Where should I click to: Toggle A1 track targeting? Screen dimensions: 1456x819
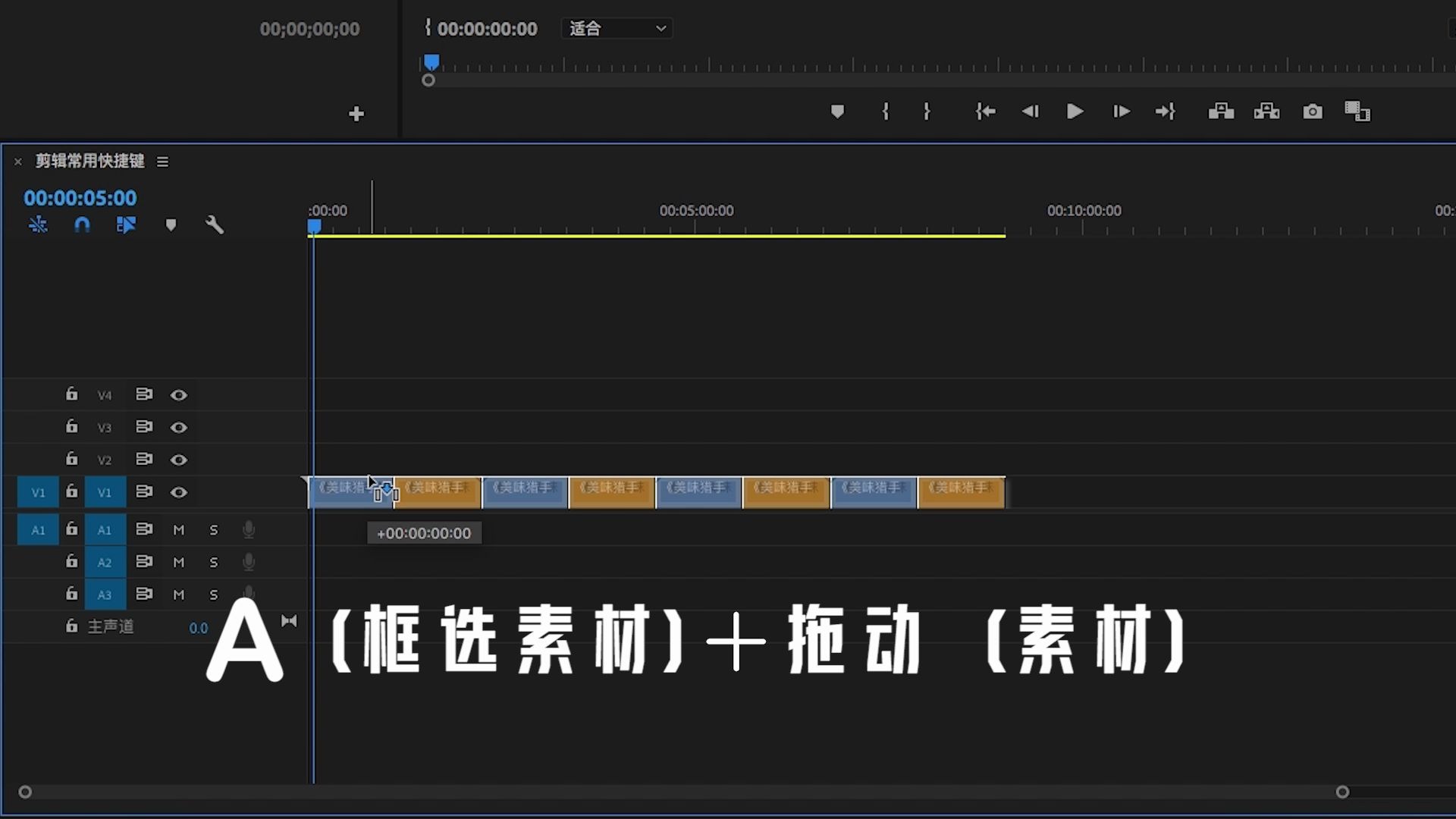[105, 530]
